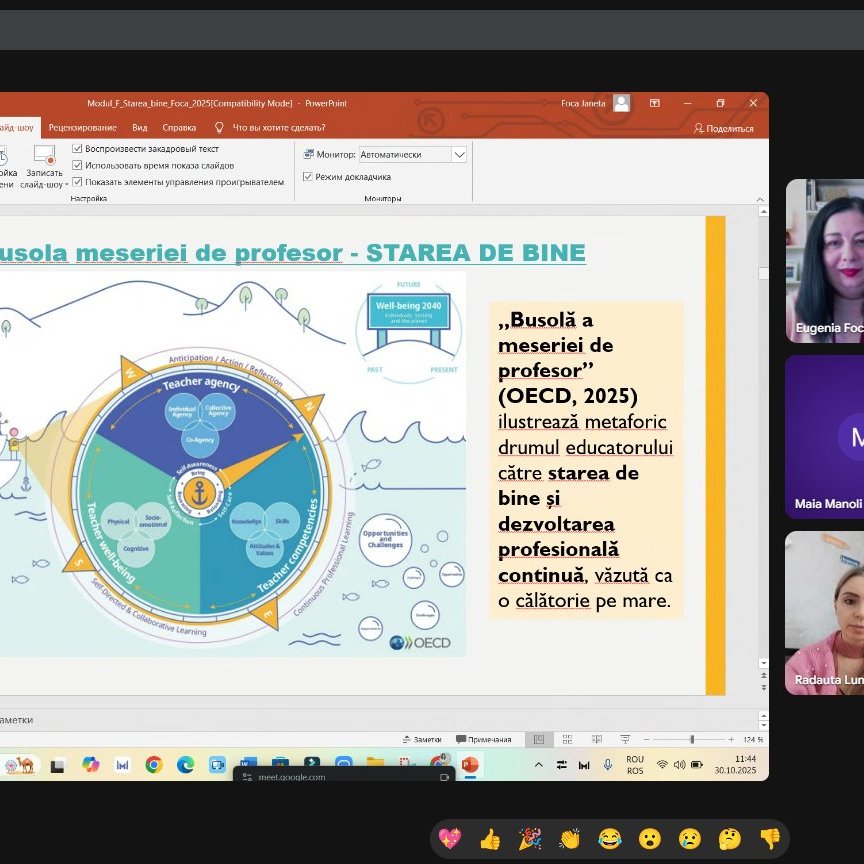Screen dimensions: 864x864
Task: Disable 'Режим докладчика' presenter view checkbox
Action: click(x=308, y=177)
